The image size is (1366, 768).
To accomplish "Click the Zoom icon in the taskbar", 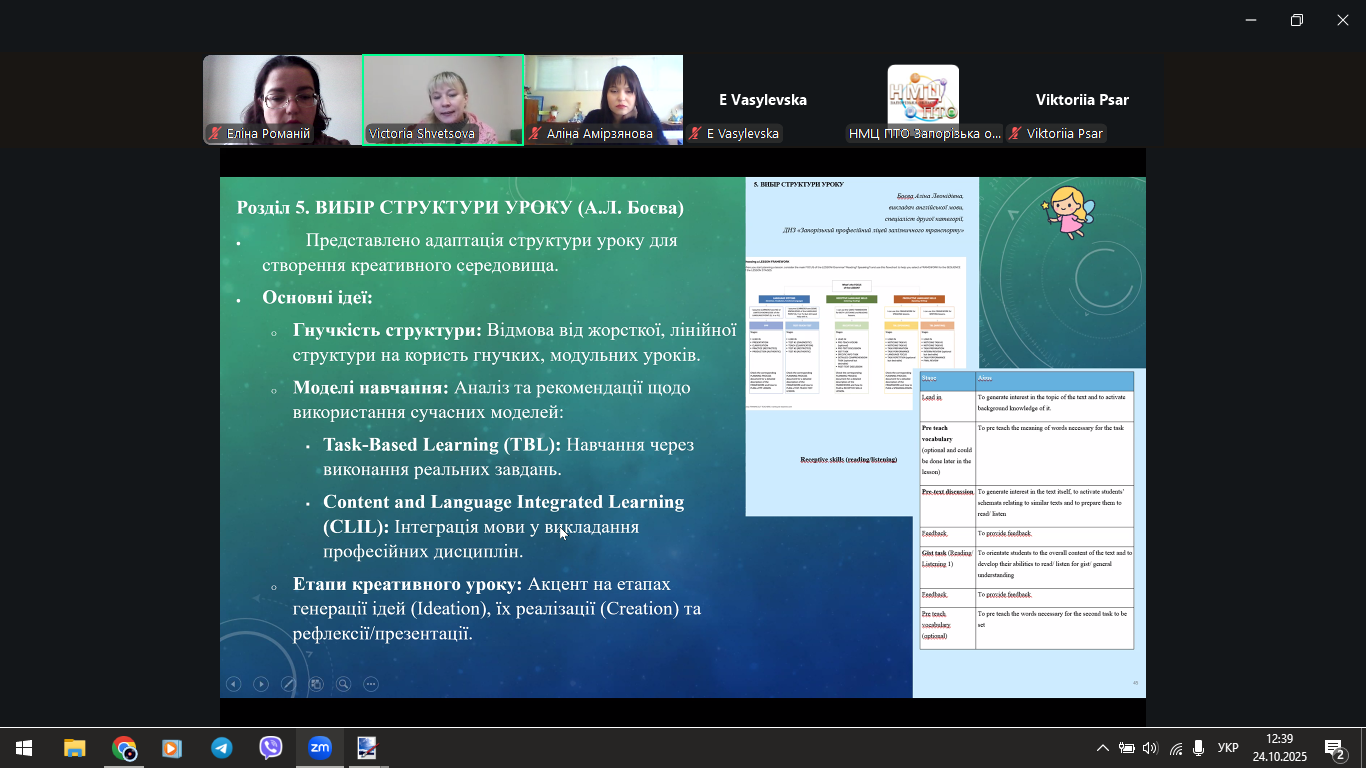I will point(319,748).
